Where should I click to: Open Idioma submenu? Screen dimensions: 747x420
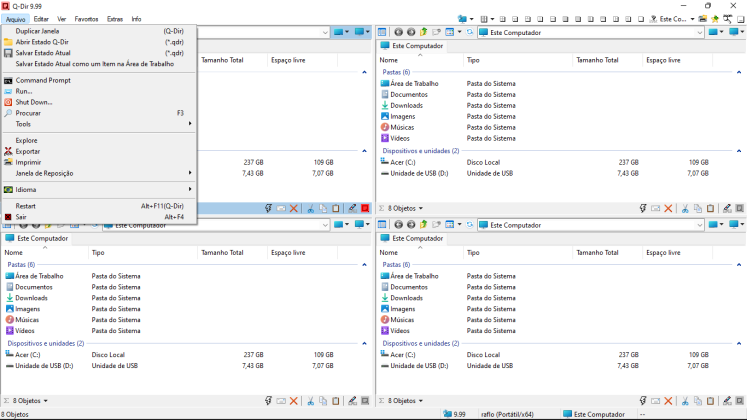100,190
